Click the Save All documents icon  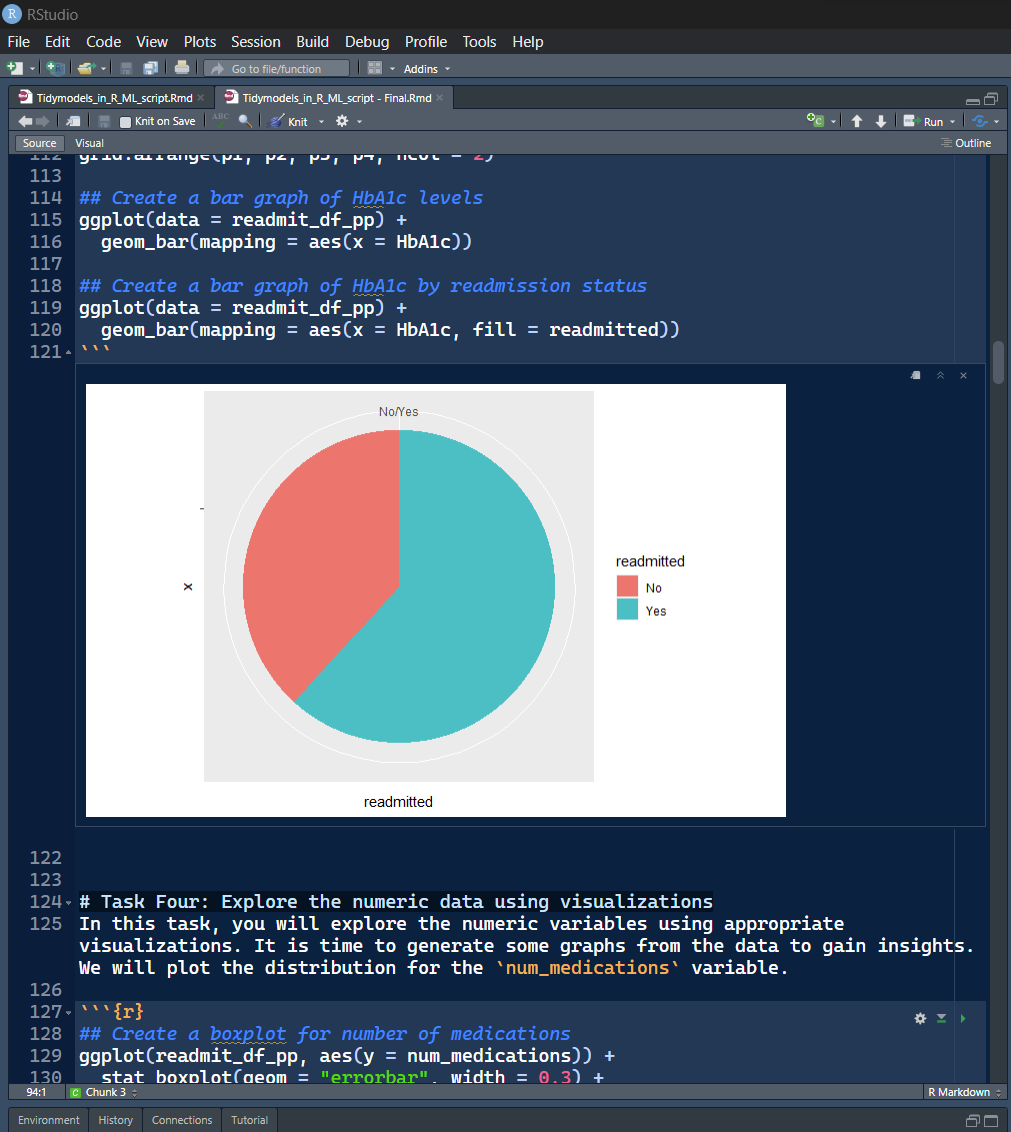click(x=150, y=69)
